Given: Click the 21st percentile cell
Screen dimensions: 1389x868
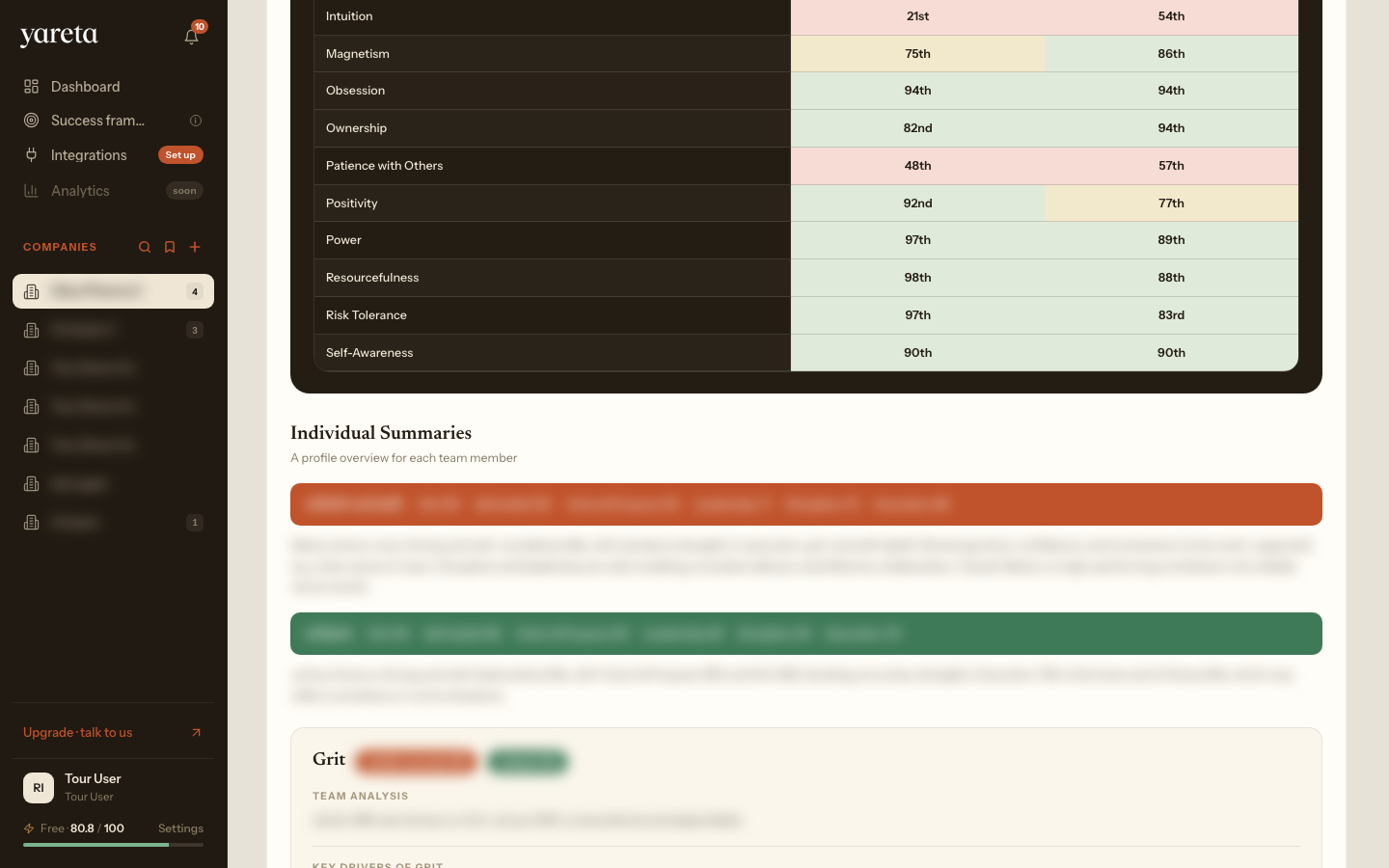Looking at the screenshot, I should click(x=917, y=16).
